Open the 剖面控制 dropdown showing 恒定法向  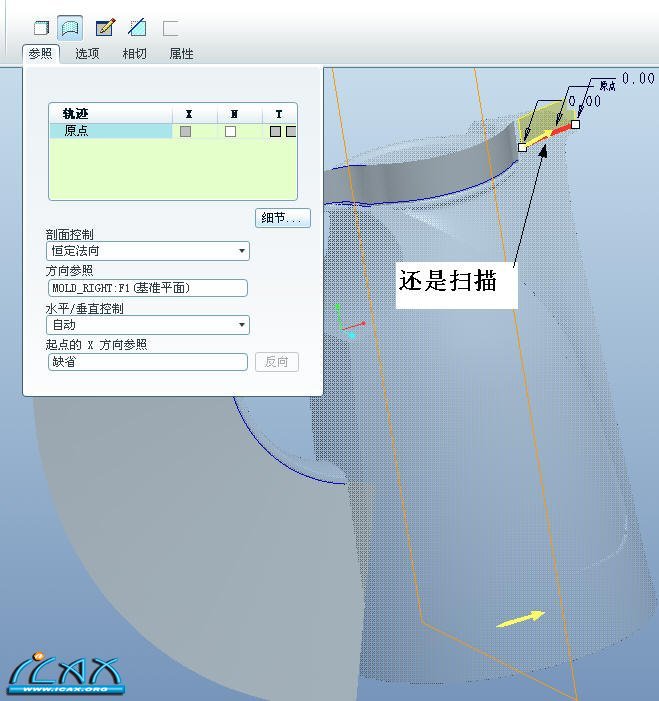point(148,251)
